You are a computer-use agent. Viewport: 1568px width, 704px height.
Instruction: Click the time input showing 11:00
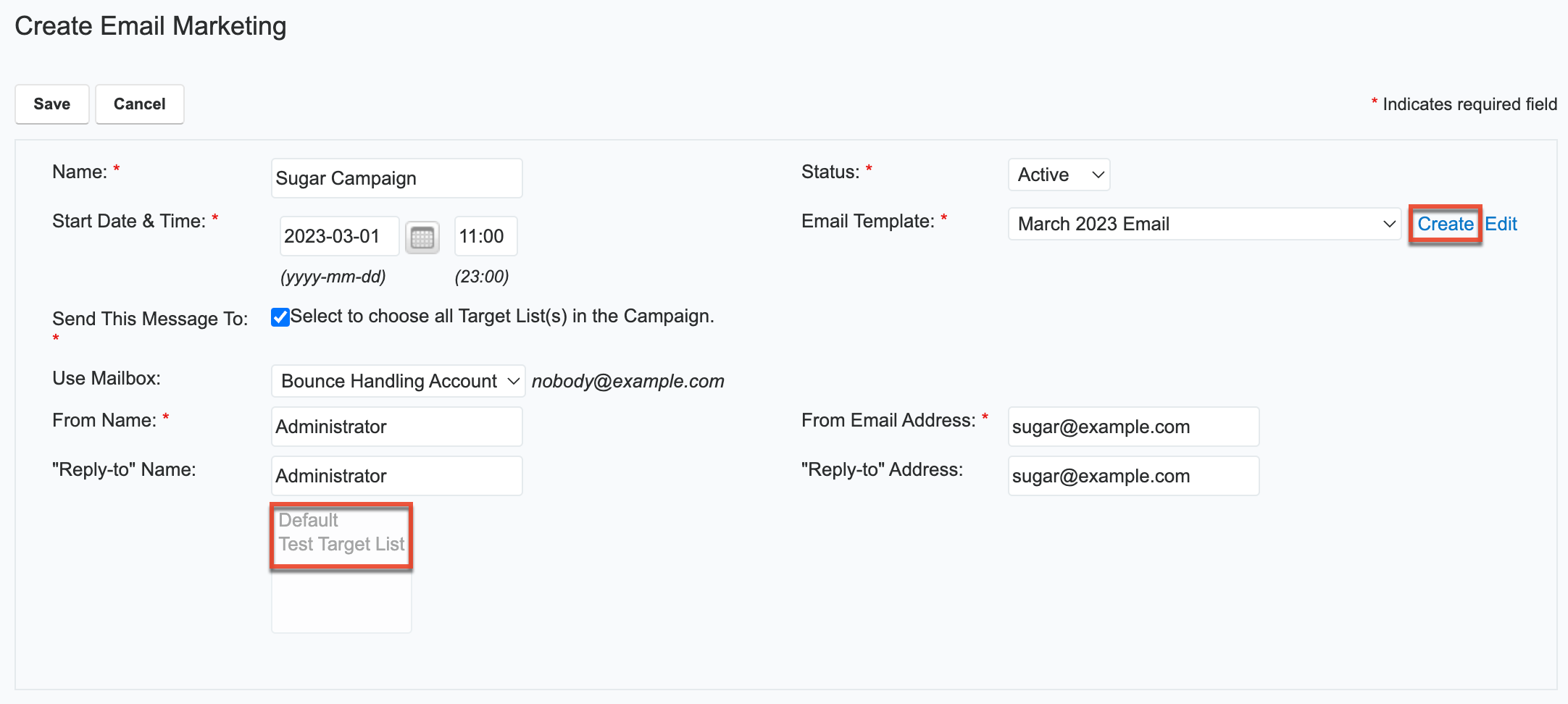click(x=485, y=235)
